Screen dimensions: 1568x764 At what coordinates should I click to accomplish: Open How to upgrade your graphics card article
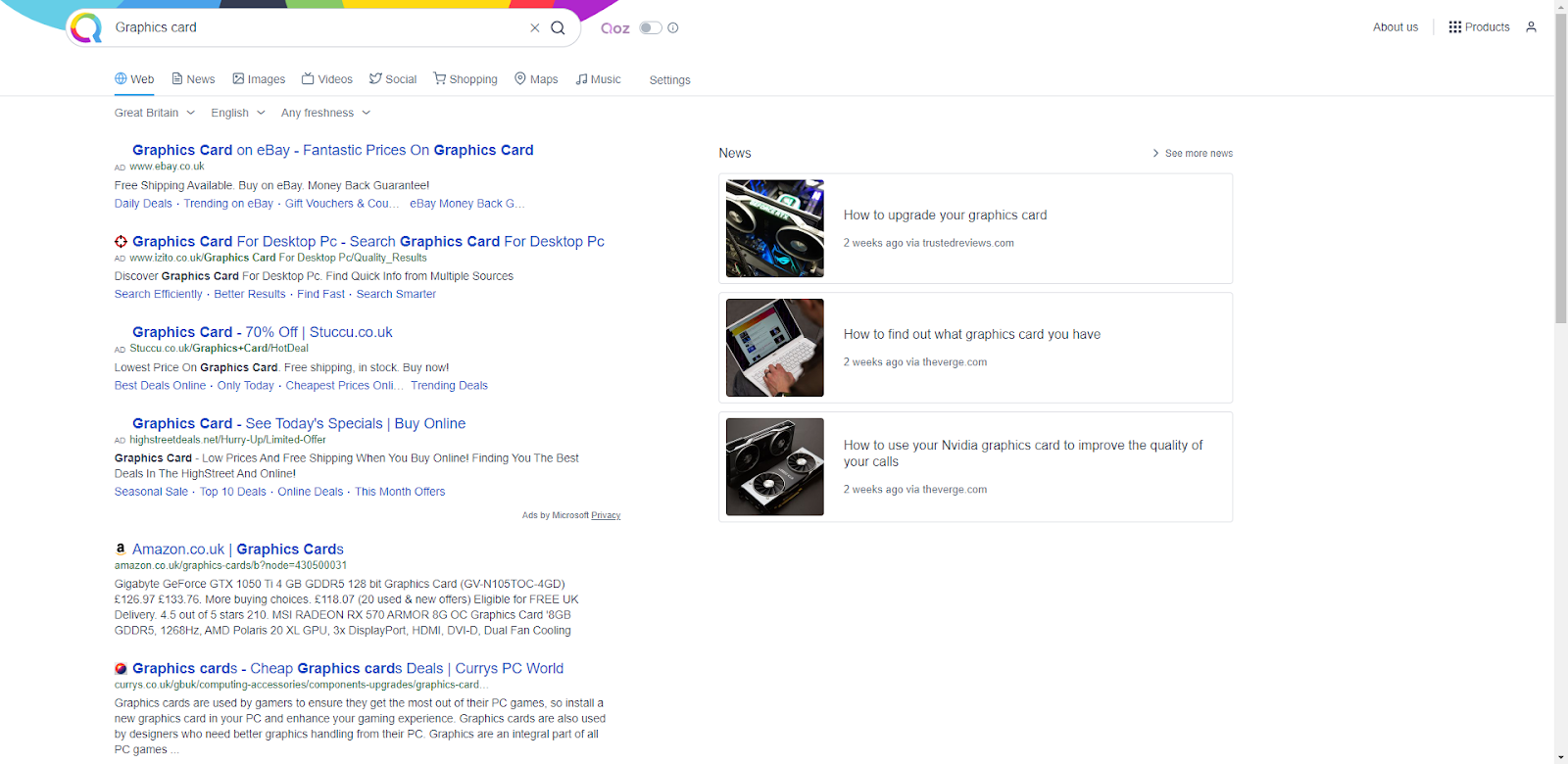coord(945,215)
